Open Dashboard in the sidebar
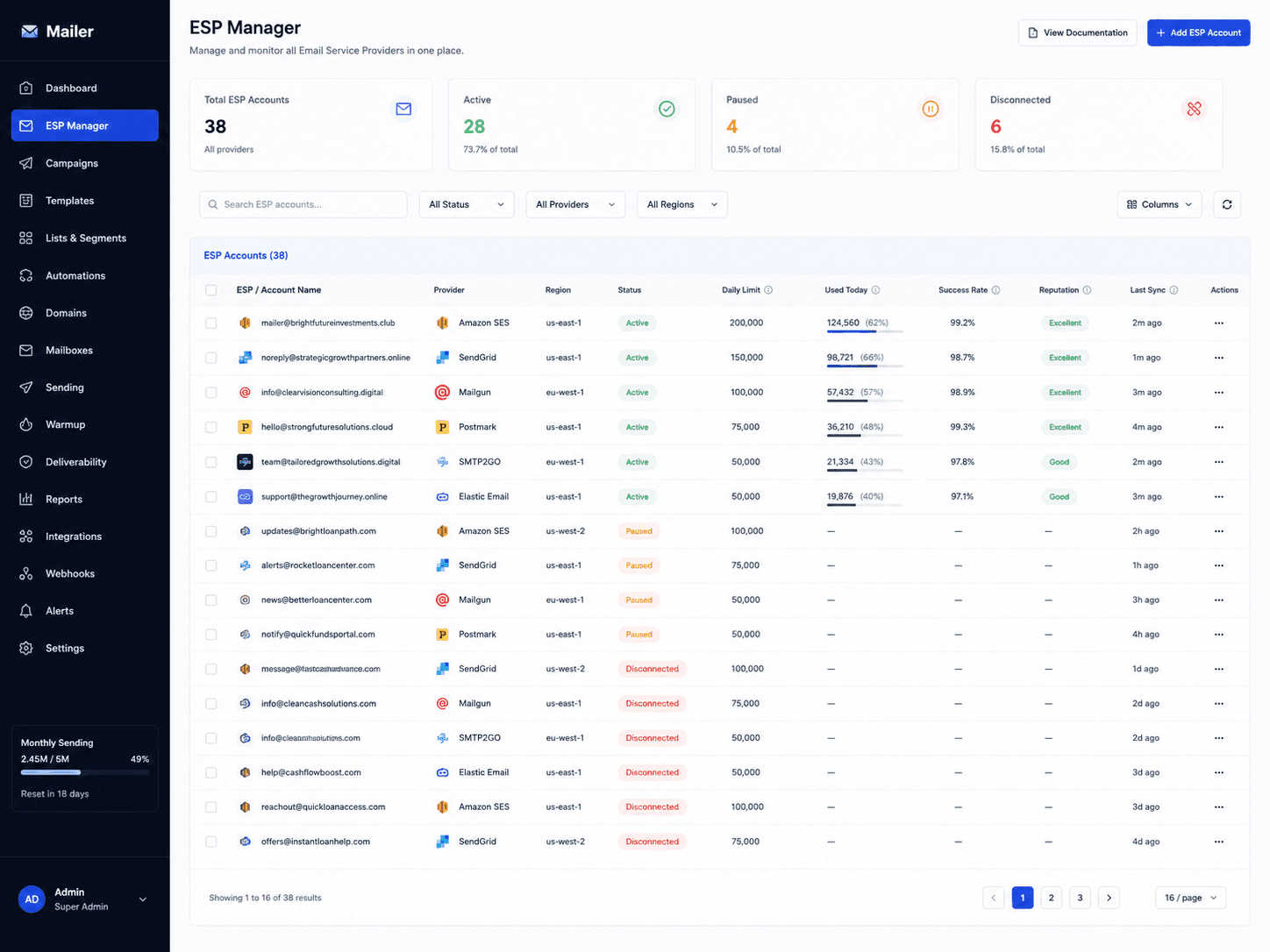This screenshot has height=952, width=1270. [85, 89]
